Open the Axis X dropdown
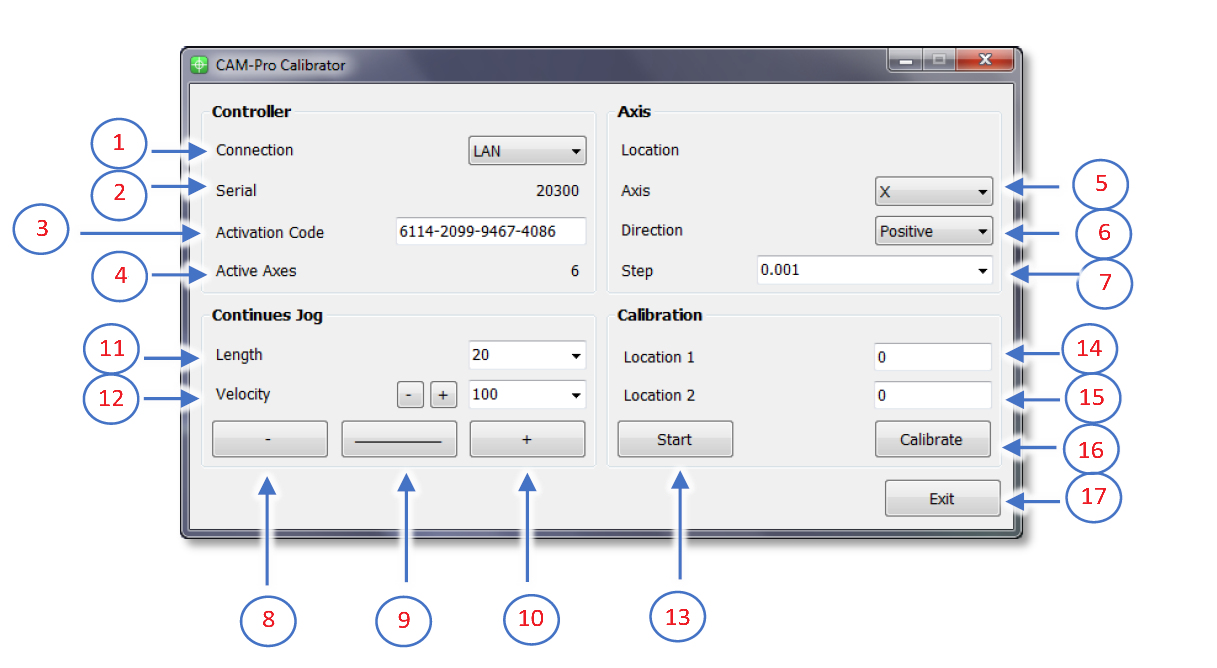Viewport: 1217px width, 668px height. tap(934, 191)
